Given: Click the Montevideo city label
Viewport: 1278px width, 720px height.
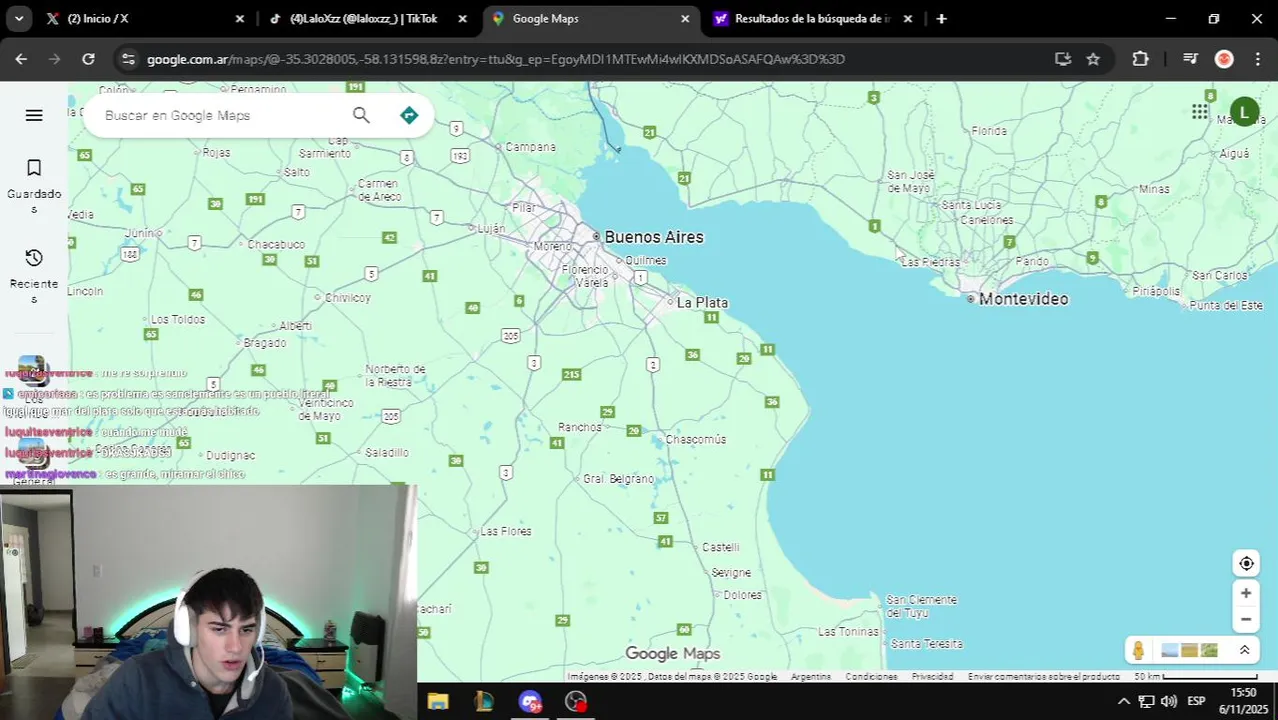Looking at the screenshot, I should pyautogui.click(x=1023, y=299).
